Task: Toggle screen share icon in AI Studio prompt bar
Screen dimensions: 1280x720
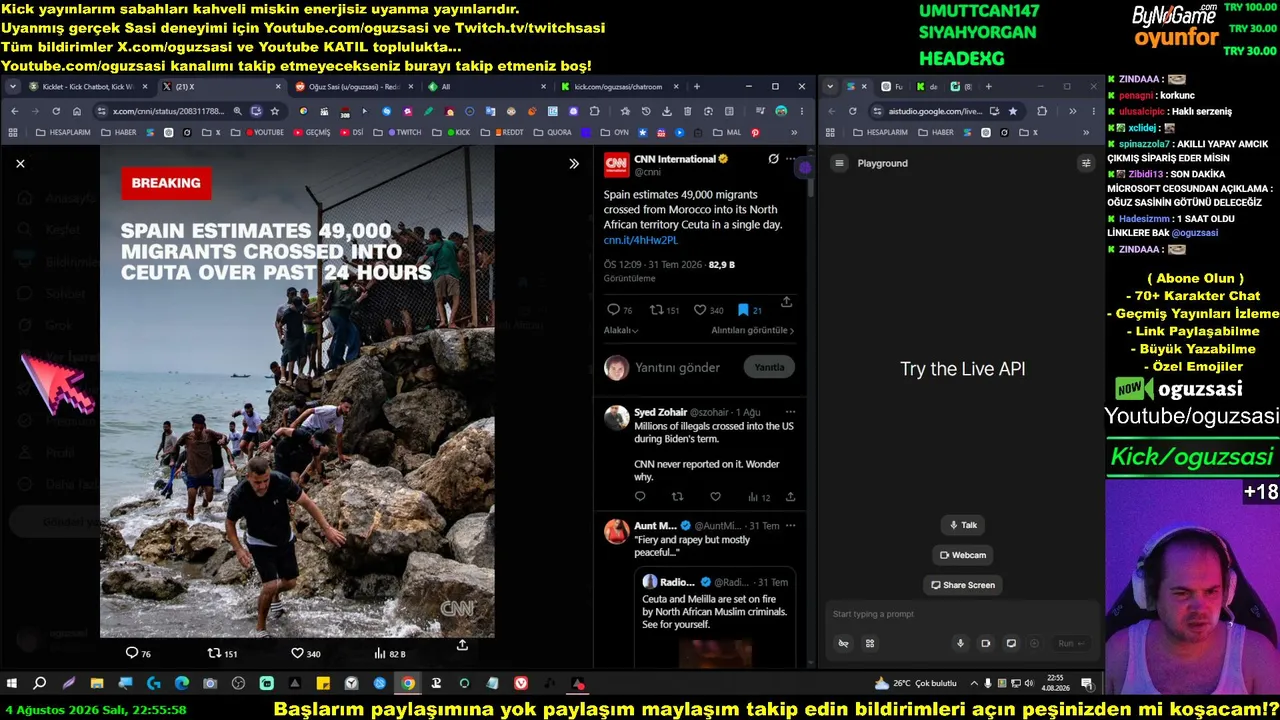Action: 1011,644
